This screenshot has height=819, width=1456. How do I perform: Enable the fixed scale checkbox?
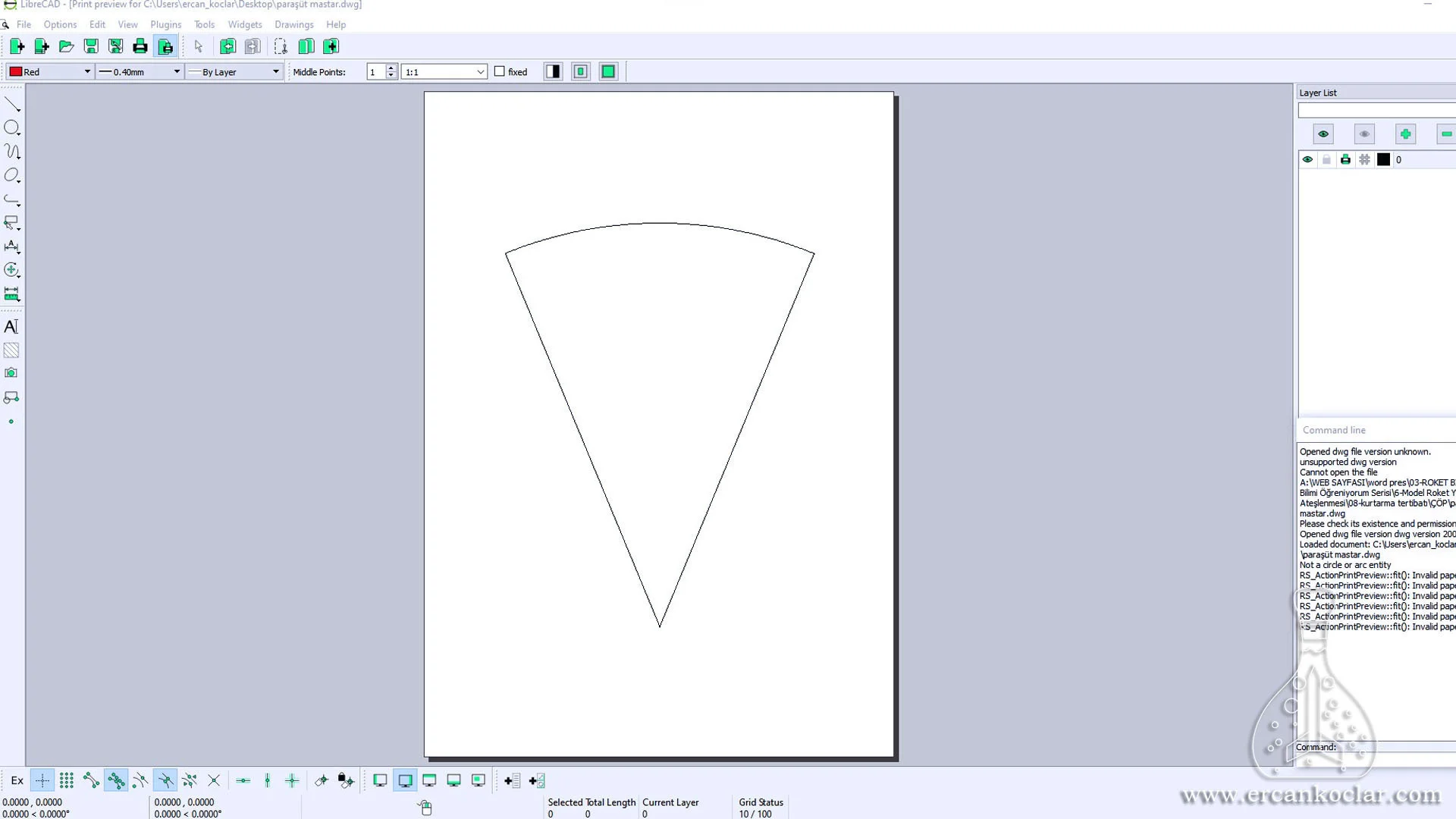point(500,71)
